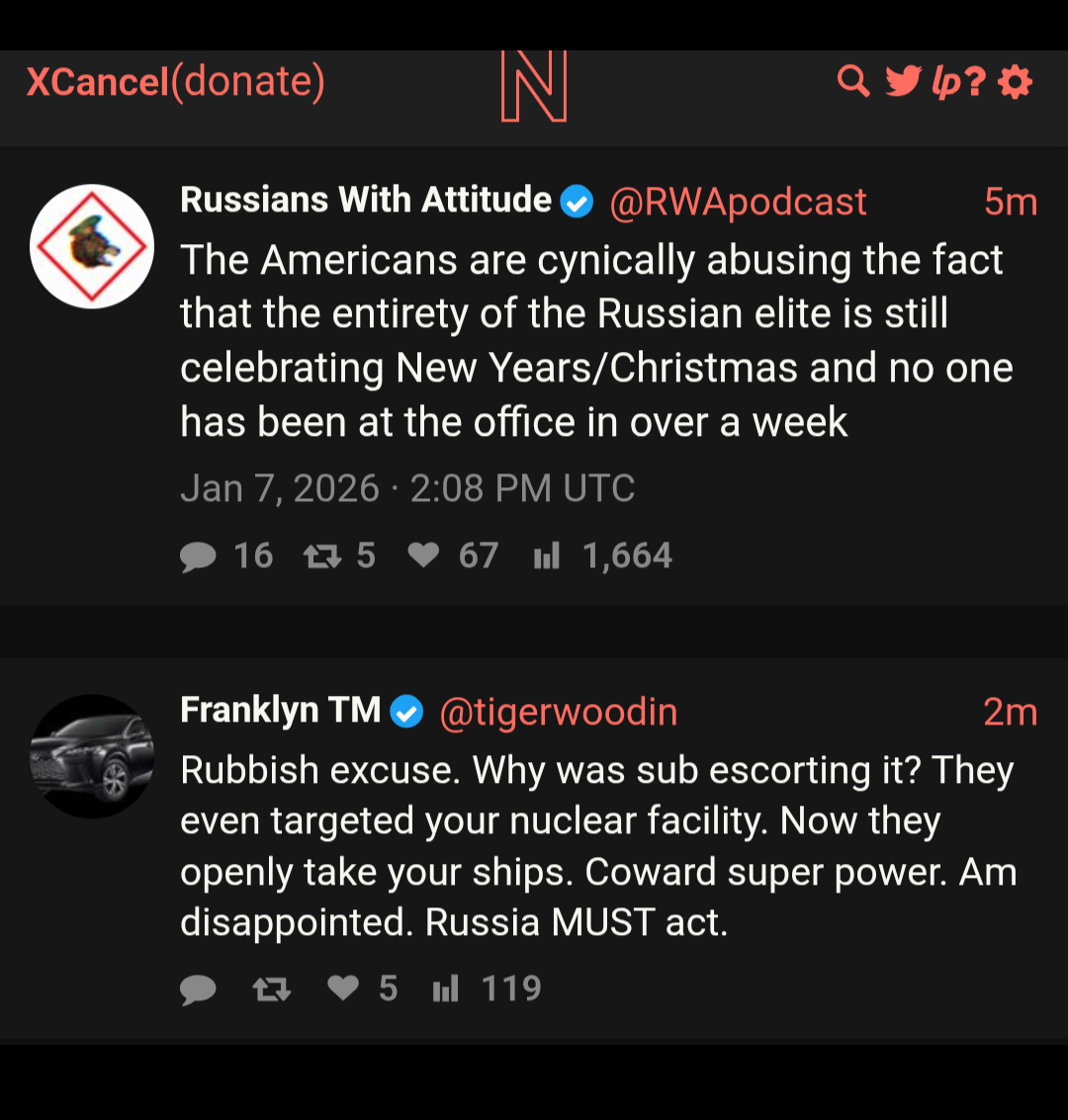1068x1120 pixels.
Task: Open the (donate) link
Action: click(x=248, y=81)
